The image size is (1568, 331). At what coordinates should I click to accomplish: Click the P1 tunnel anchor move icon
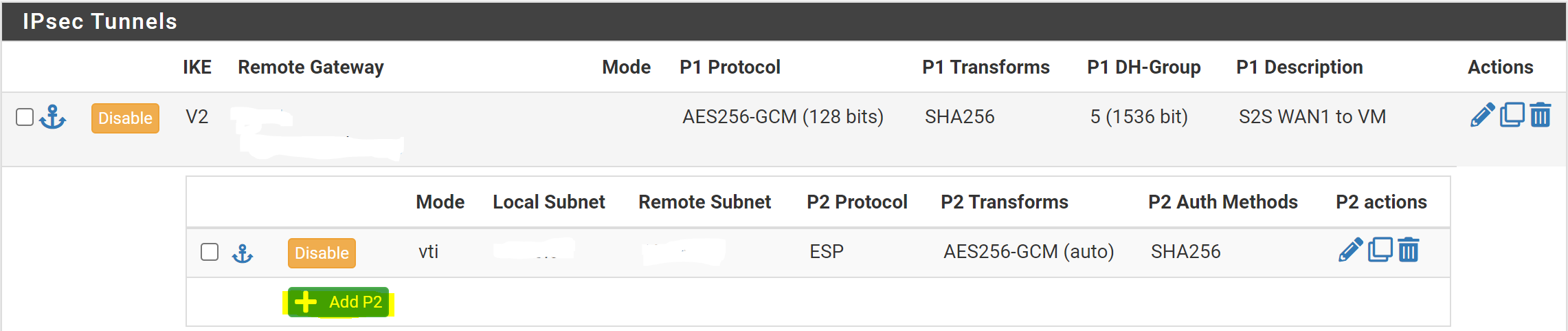[53, 117]
